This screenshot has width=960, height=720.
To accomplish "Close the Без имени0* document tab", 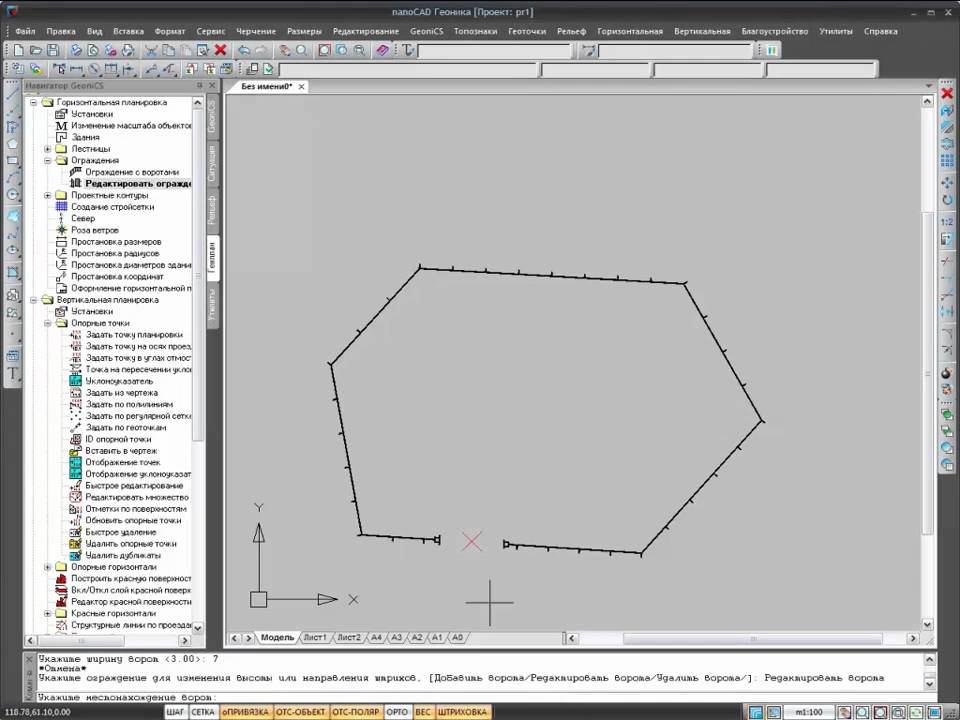I will tap(301, 87).
